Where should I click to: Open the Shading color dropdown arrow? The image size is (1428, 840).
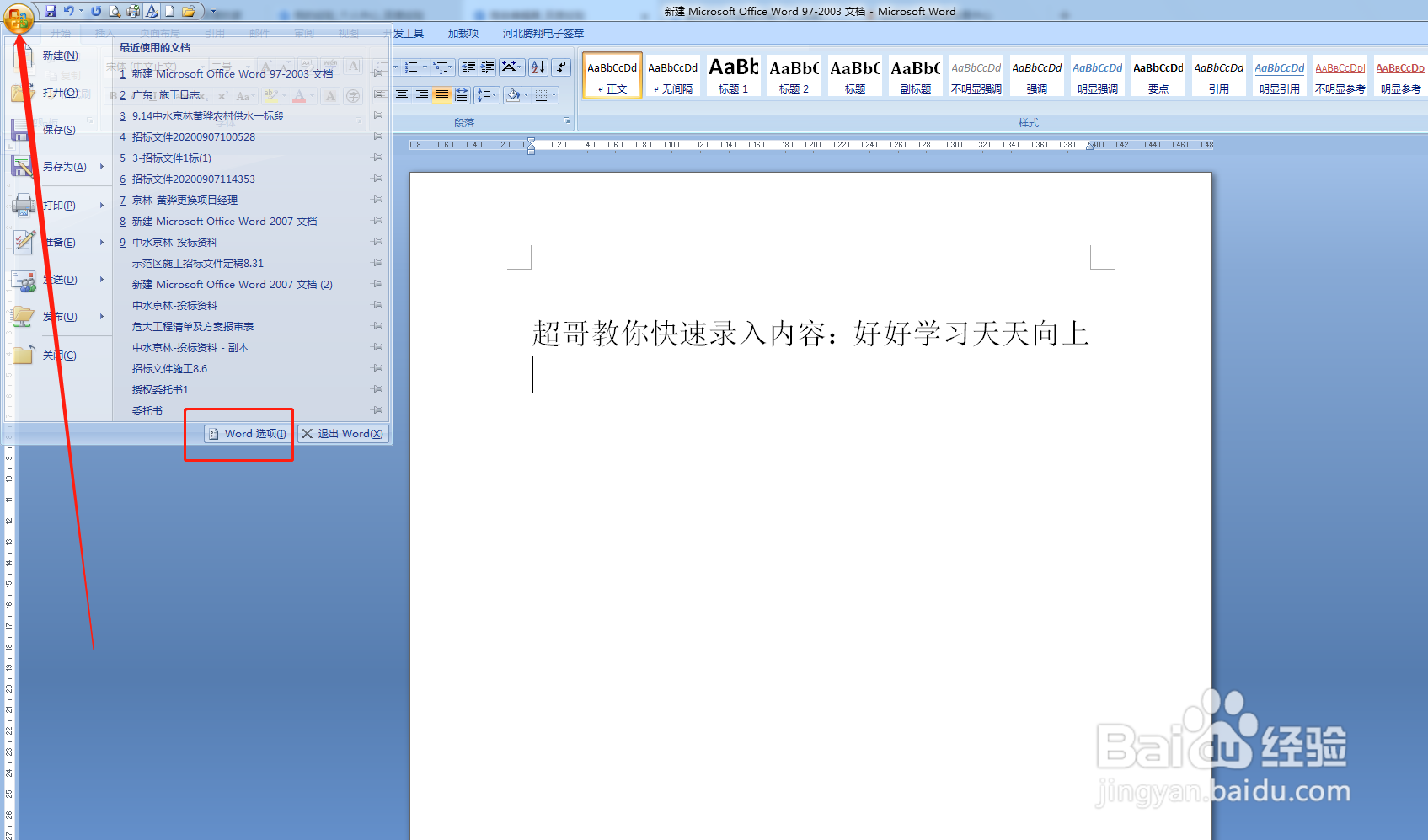[x=526, y=95]
